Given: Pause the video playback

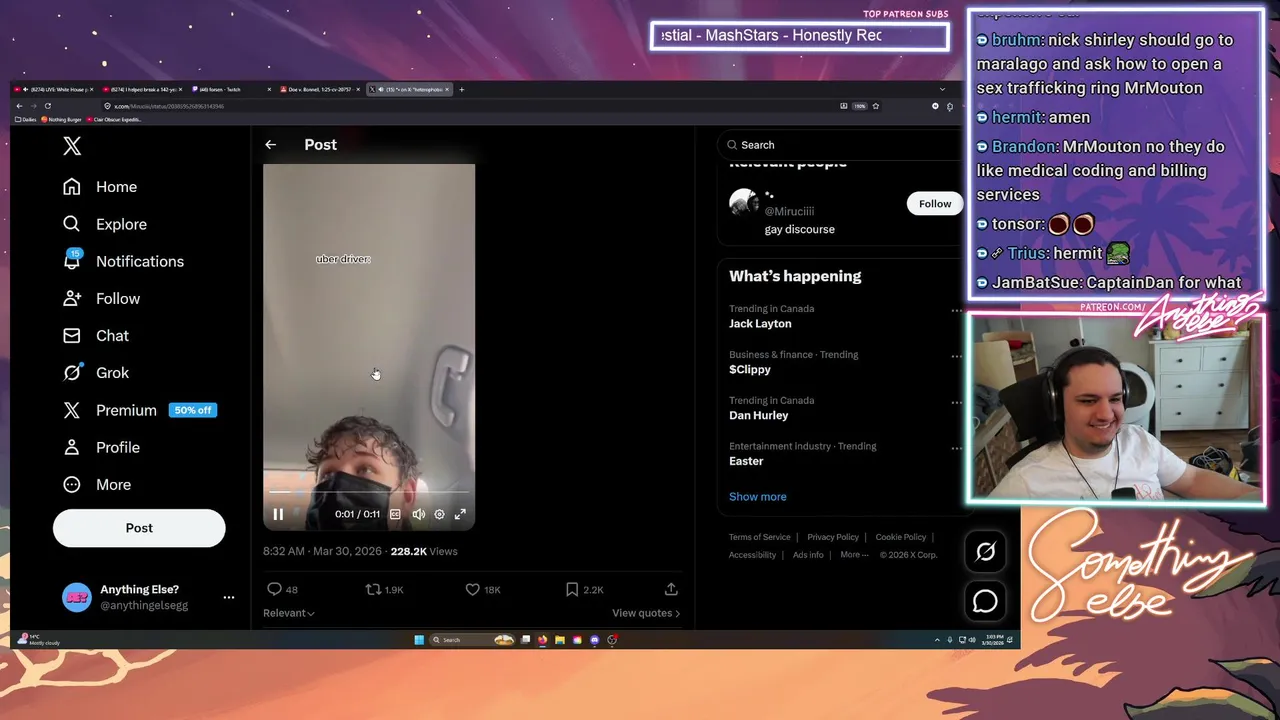Looking at the screenshot, I should [x=278, y=514].
